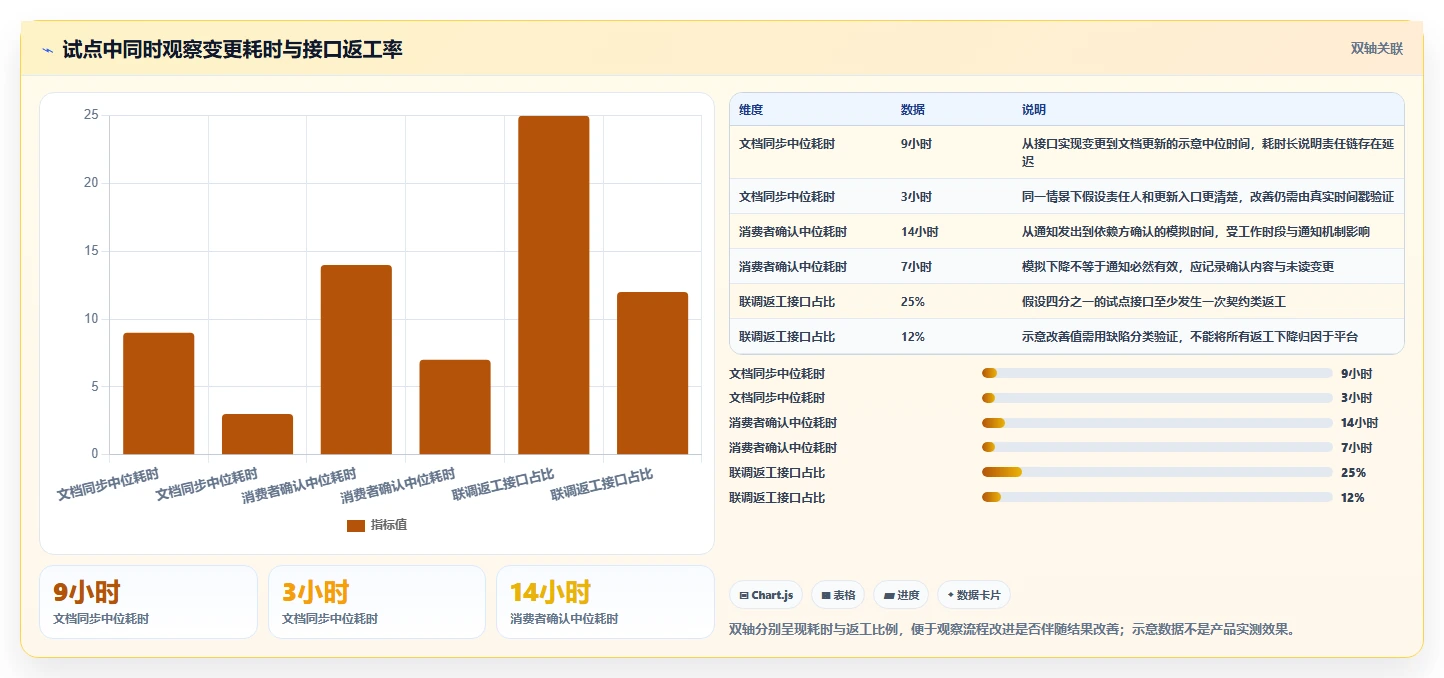Click the progress bar showing 14小时
This screenshot has height=678, width=1444.
(x=1157, y=423)
